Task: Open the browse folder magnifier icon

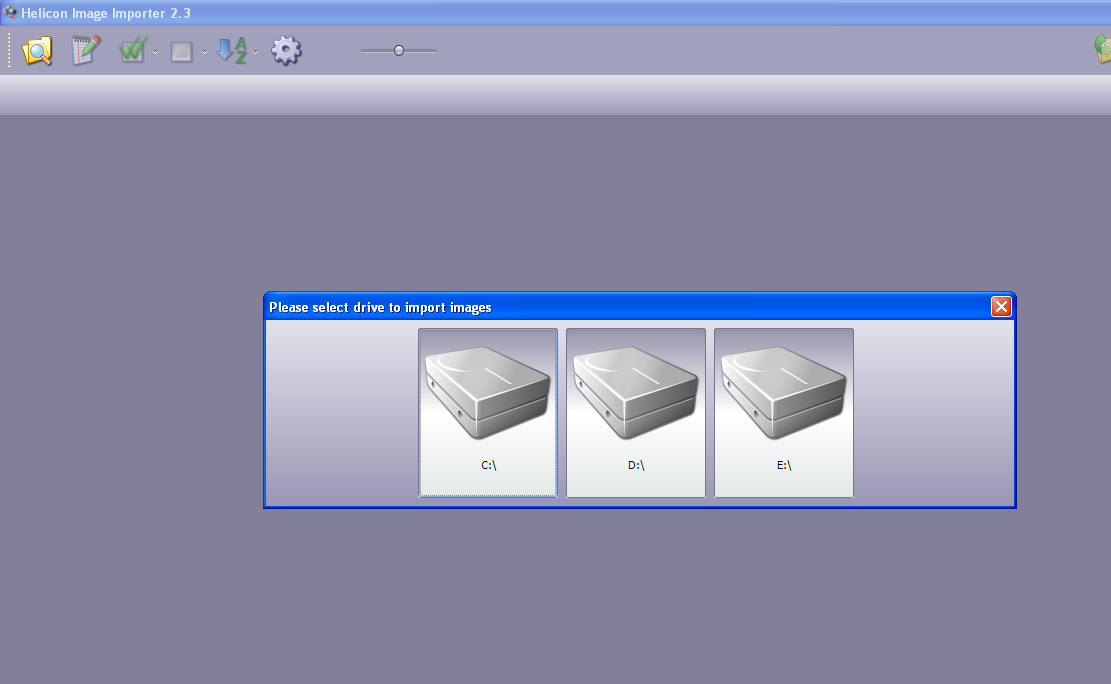Action: [x=37, y=51]
